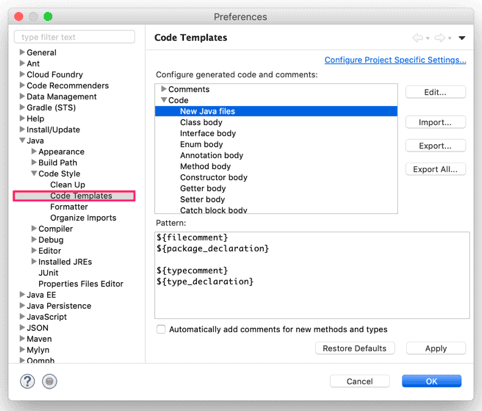The image size is (482, 411).
Task: Click the Restore Defaults button
Action: [x=355, y=348]
